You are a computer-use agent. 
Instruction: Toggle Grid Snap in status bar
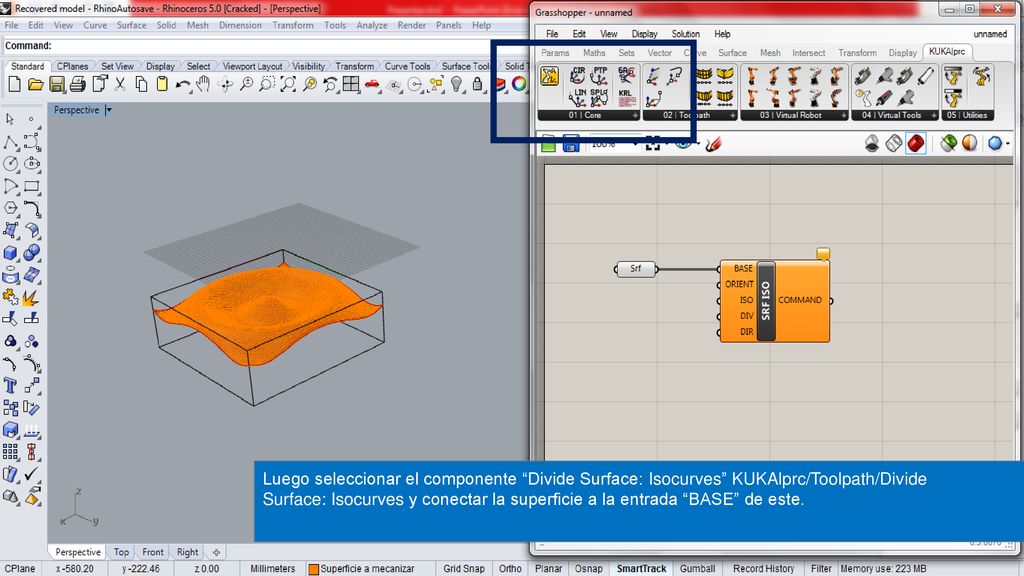click(x=464, y=569)
